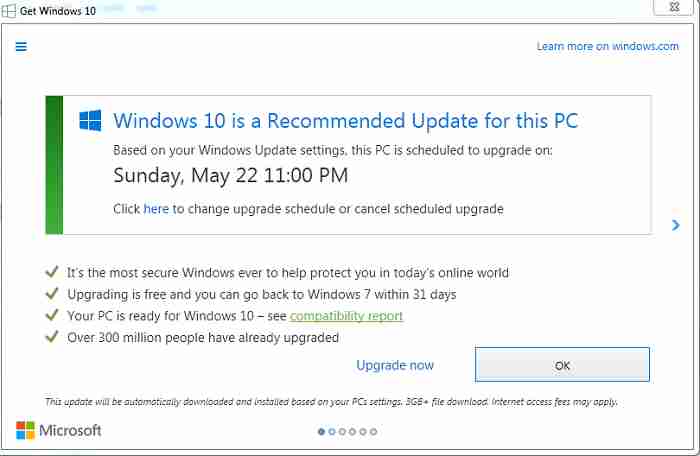Select the second page indicator dot

[x=332, y=432]
